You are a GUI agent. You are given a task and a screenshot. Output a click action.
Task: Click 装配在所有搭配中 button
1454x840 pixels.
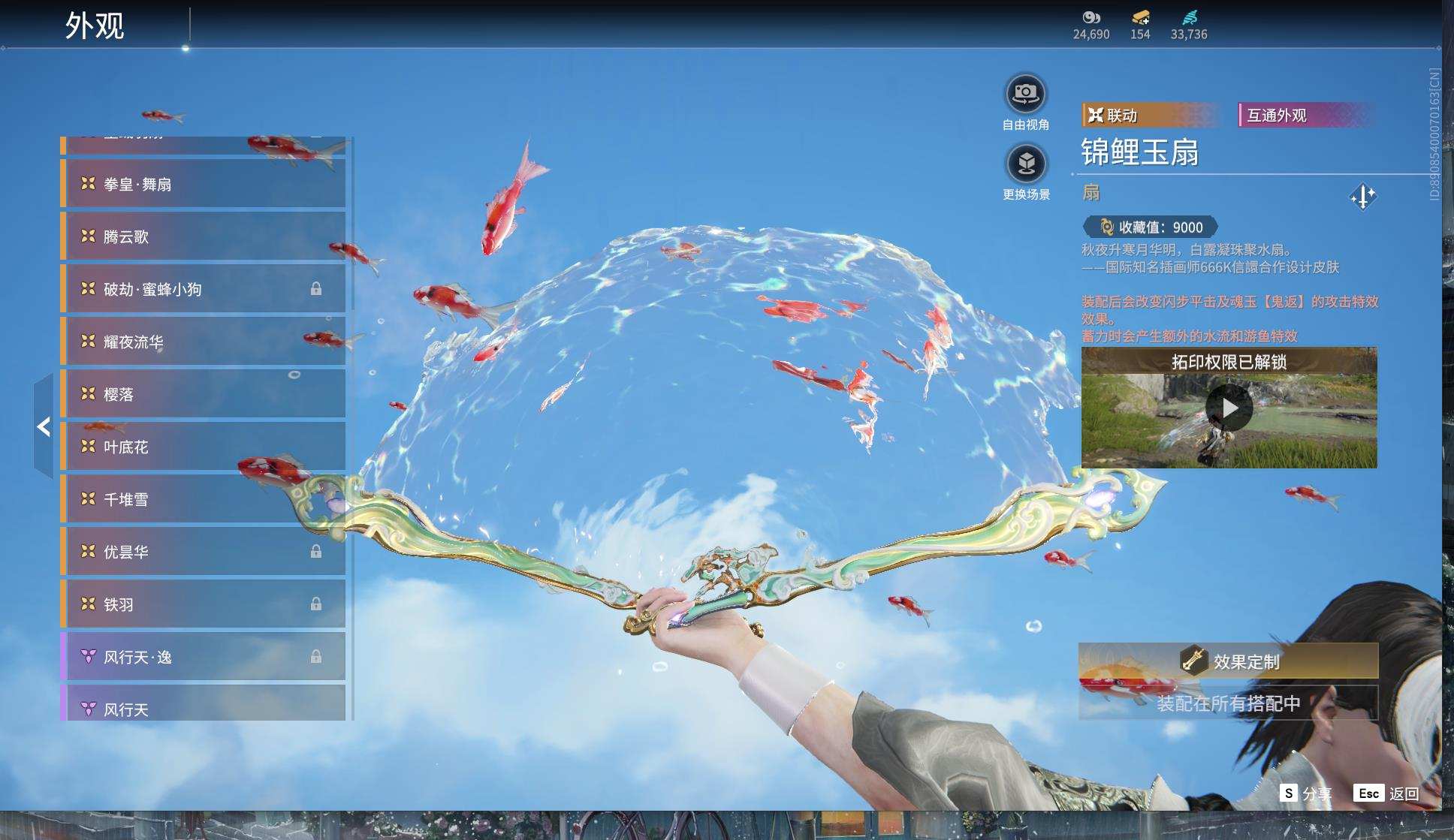click(x=1229, y=703)
